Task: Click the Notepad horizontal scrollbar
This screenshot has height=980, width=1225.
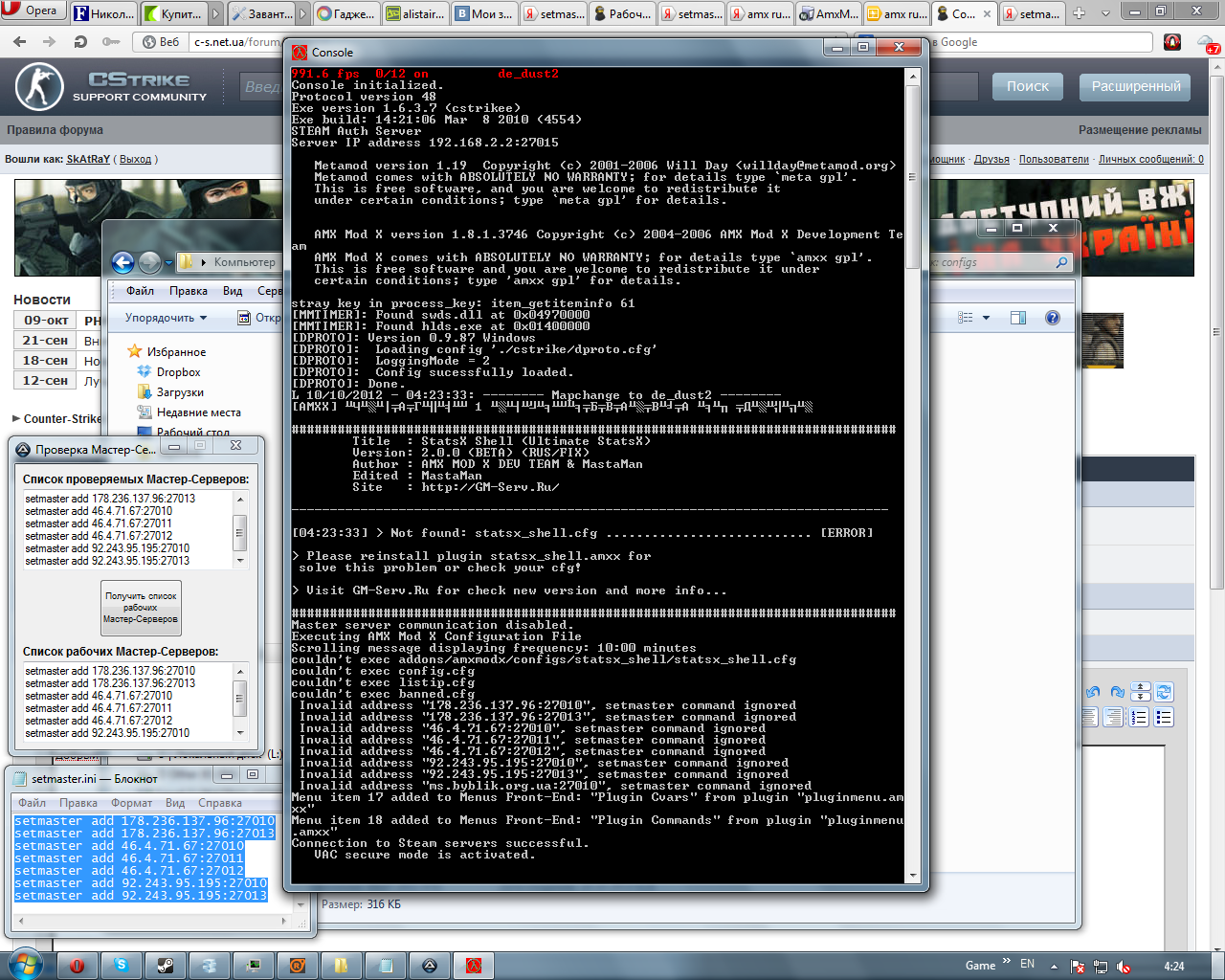Action: click(x=151, y=921)
